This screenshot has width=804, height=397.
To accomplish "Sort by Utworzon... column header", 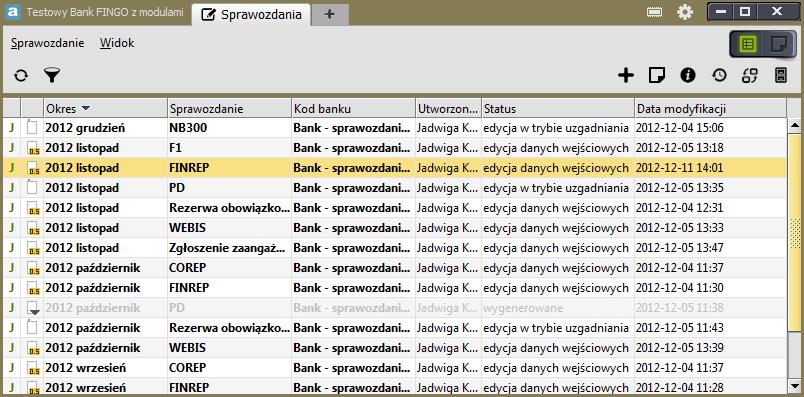I will [x=448, y=109].
